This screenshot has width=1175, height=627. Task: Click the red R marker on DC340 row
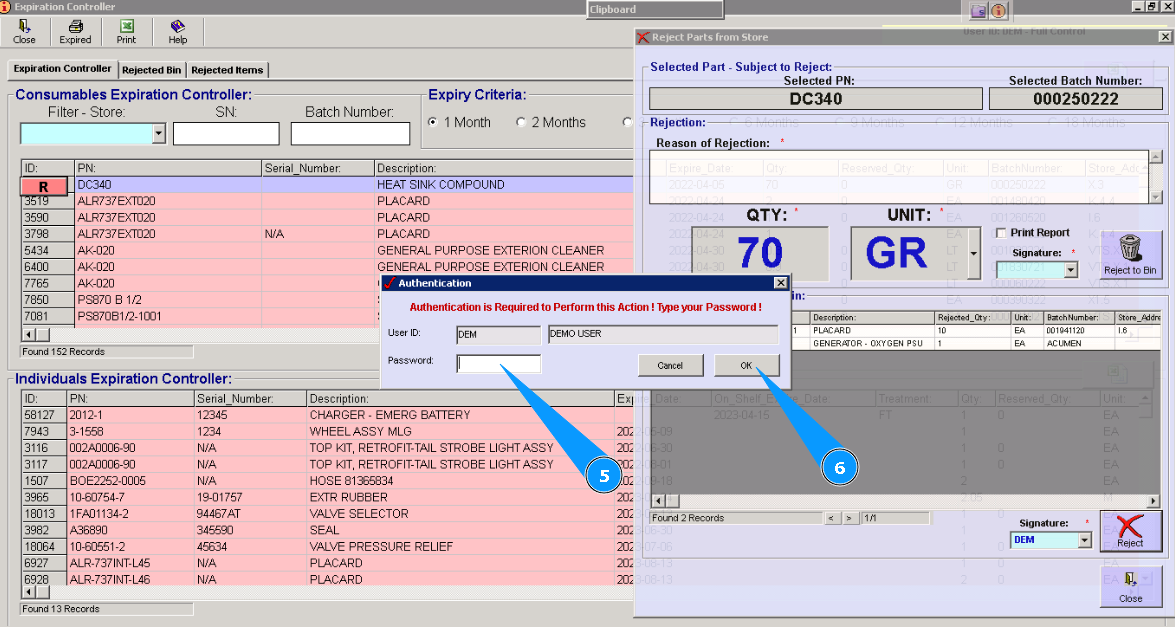[x=44, y=186]
